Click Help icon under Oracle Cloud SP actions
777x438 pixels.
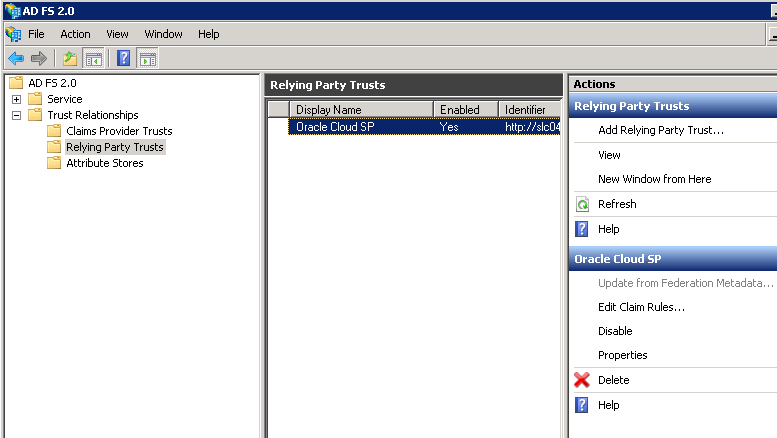coord(582,405)
